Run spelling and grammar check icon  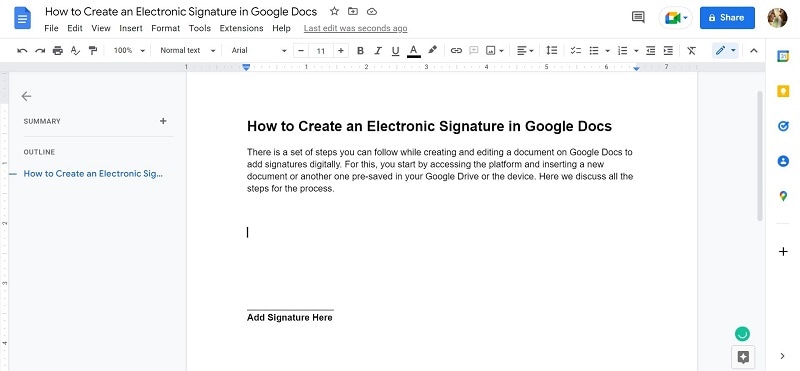75,51
